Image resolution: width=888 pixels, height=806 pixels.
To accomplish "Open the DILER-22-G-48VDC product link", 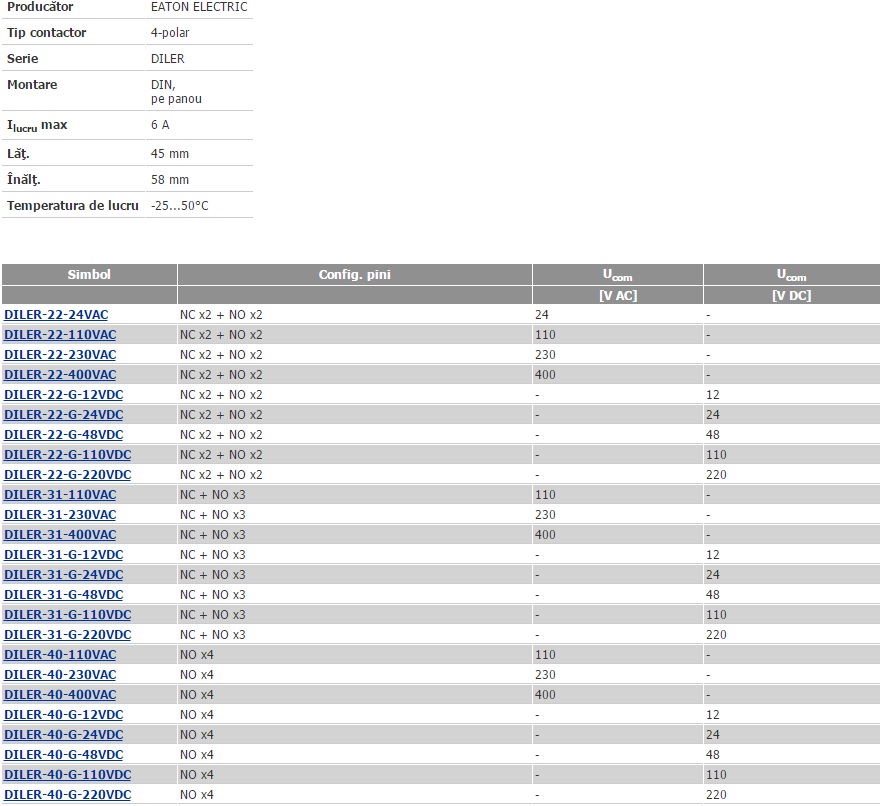I will tap(63, 435).
